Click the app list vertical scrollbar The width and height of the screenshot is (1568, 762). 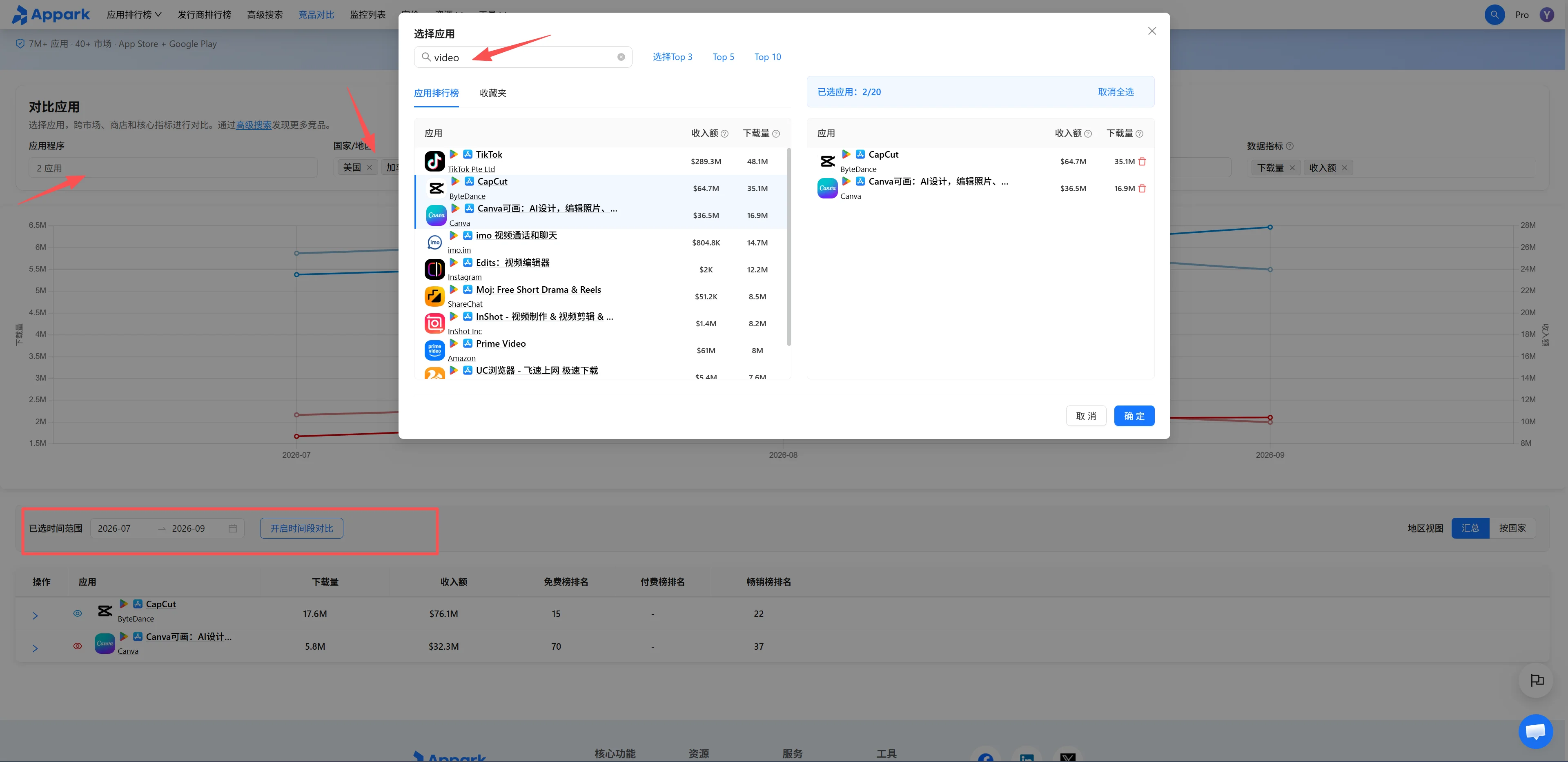click(x=789, y=247)
